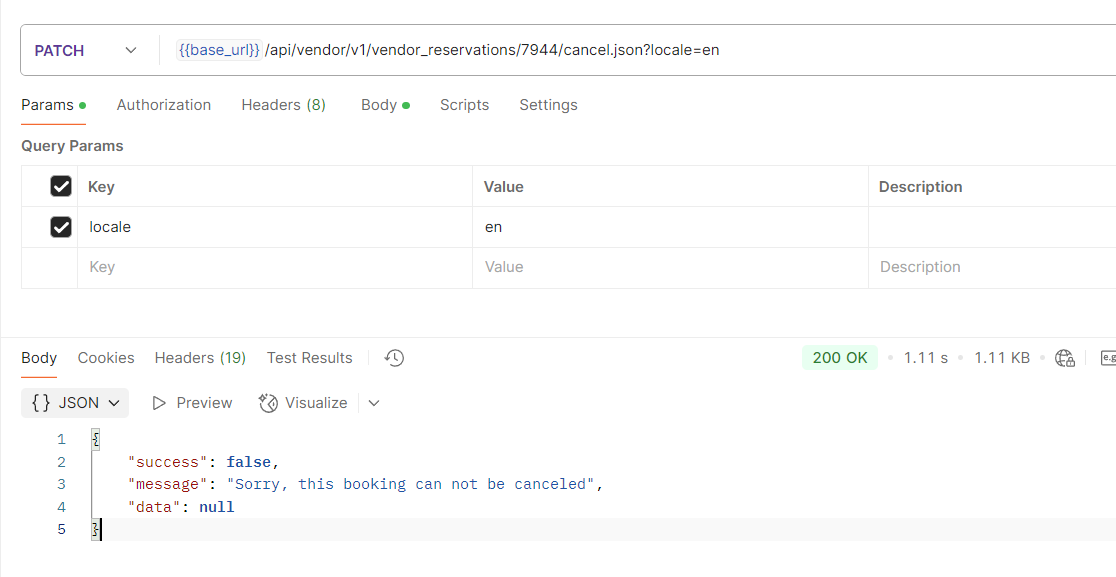Toggle the select-all params header checkbox
This screenshot has height=577, width=1116.
(x=61, y=186)
